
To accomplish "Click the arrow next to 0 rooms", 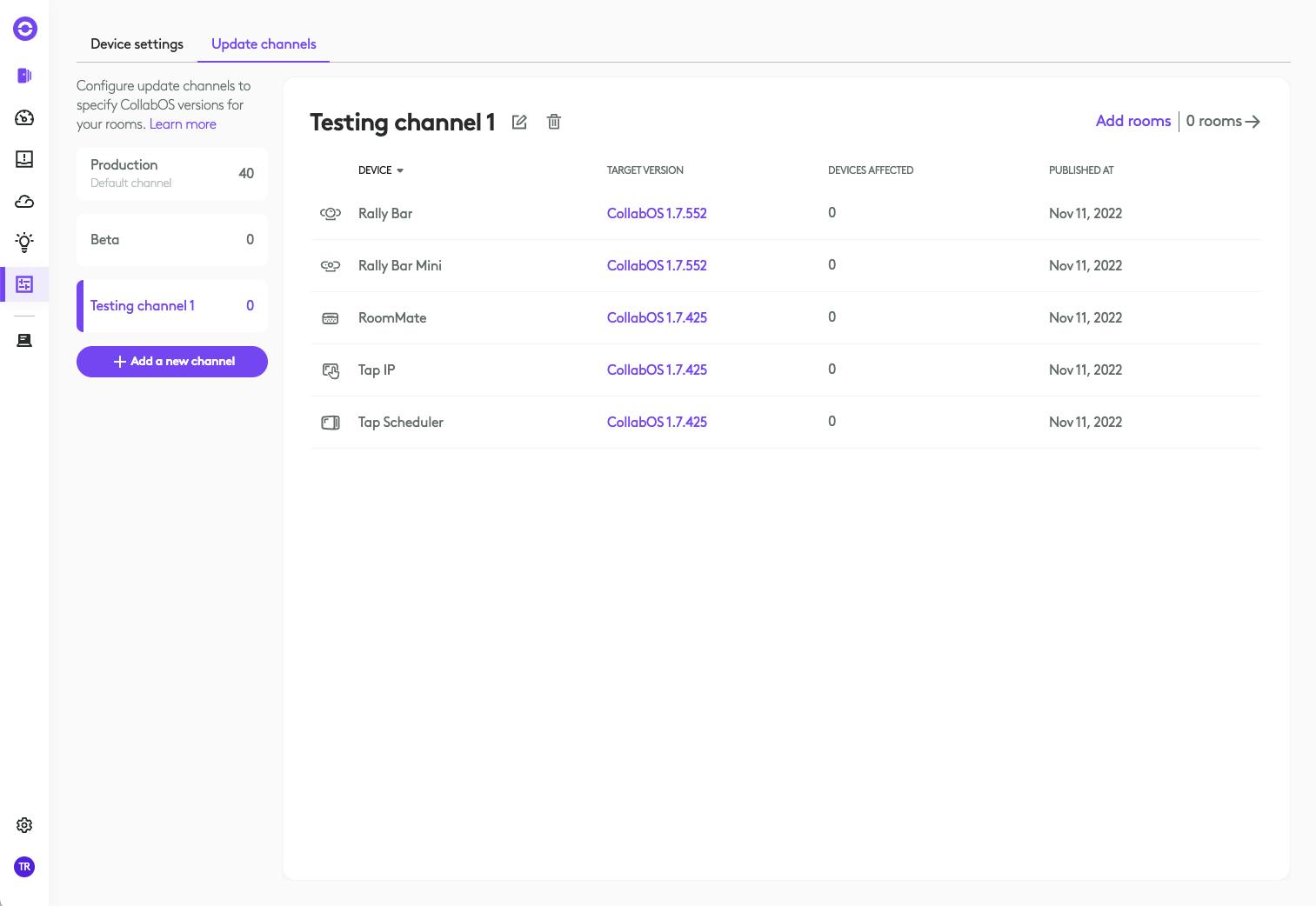I will 1253,122.
